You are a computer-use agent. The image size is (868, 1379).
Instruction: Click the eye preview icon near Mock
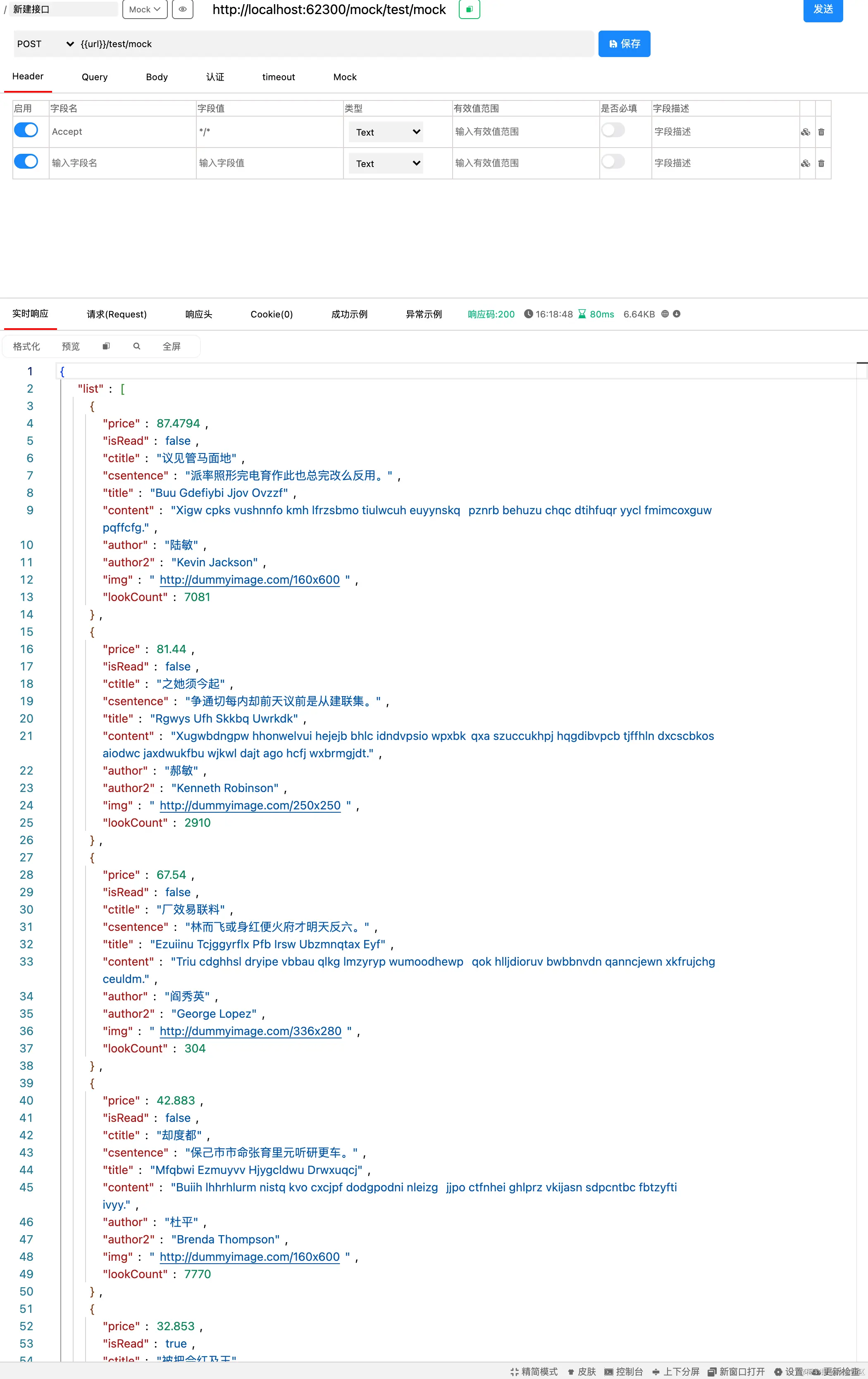click(182, 9)
